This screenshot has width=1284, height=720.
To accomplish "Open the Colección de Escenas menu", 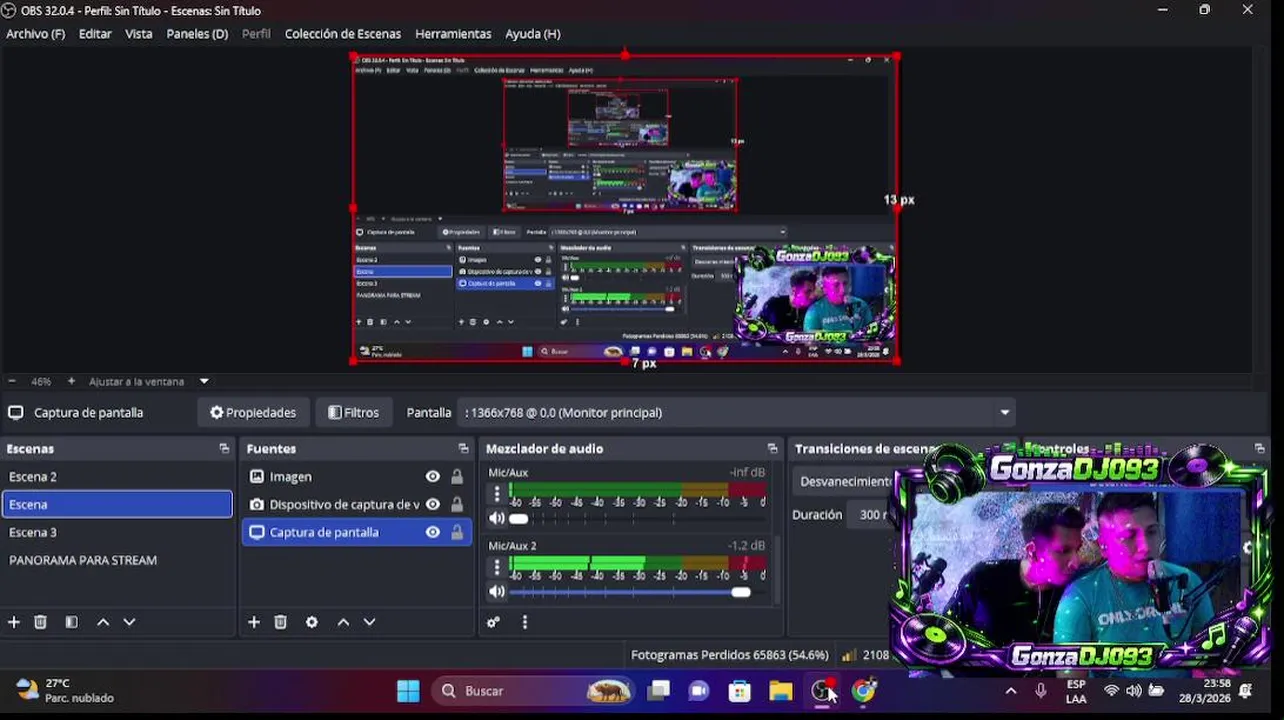I will pyautogui.click(x=343, y=34).
